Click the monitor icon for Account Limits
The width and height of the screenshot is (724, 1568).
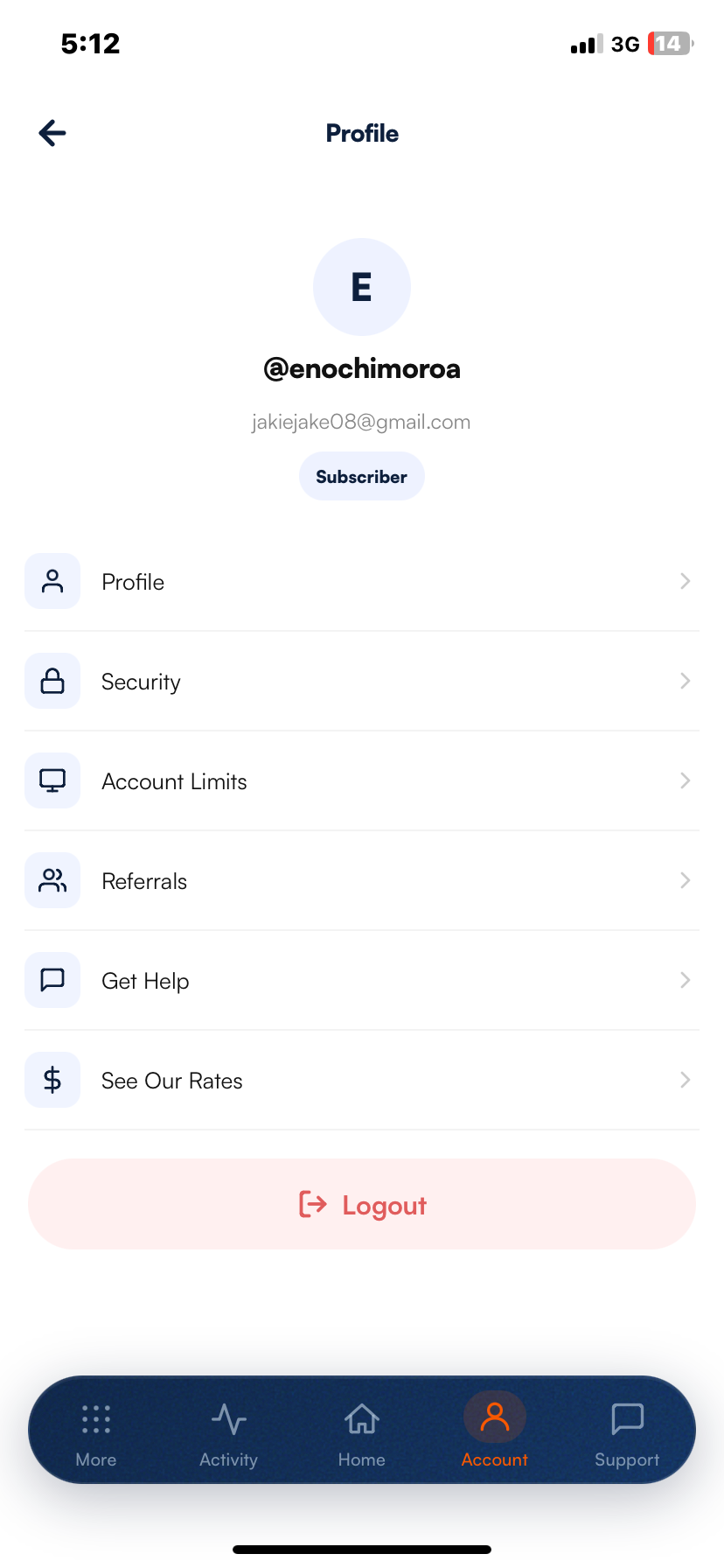coord(52,780)
